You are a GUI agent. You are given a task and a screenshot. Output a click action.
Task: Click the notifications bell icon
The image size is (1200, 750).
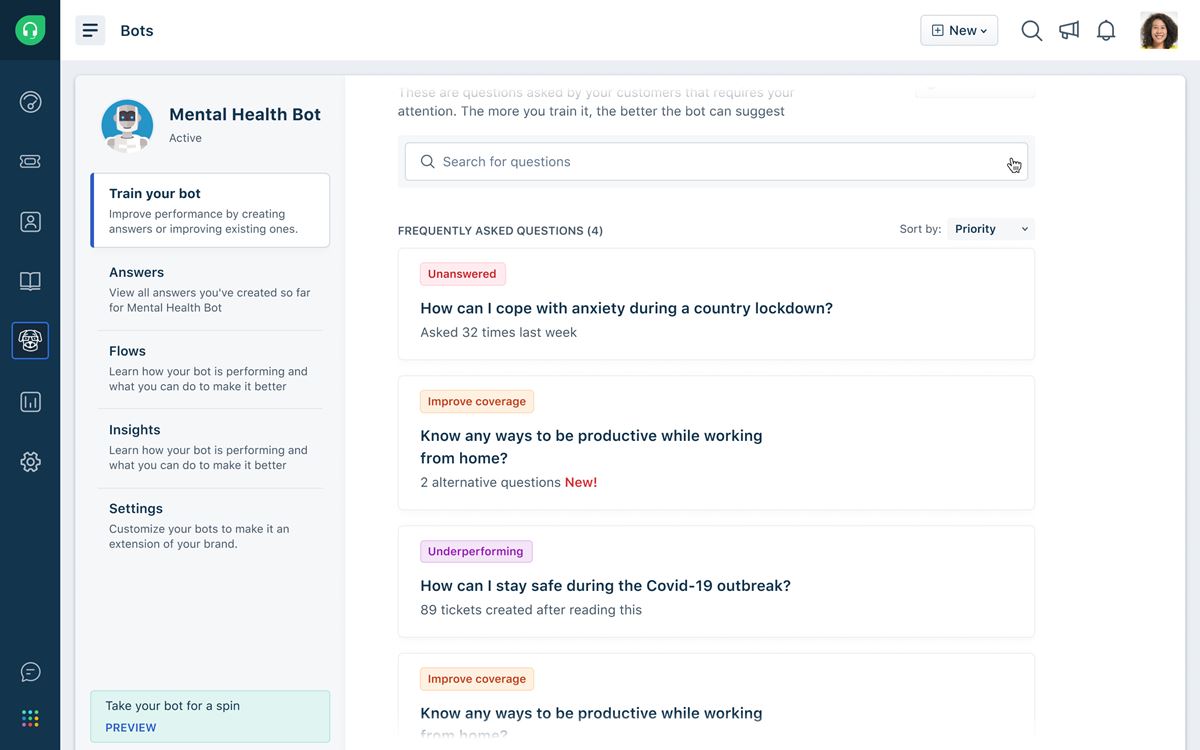(1106, 31)
